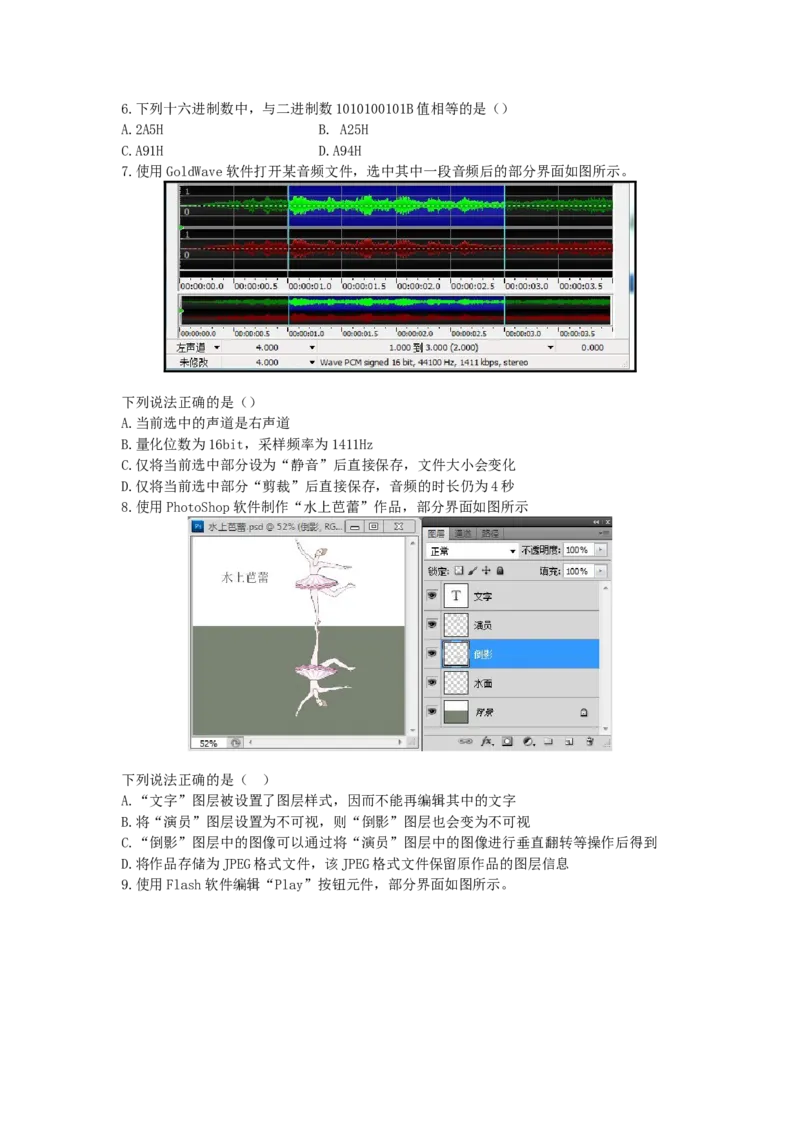800x1132 pixels.
Task: Click the lock position move icon
Action: (x=486, y=571)
